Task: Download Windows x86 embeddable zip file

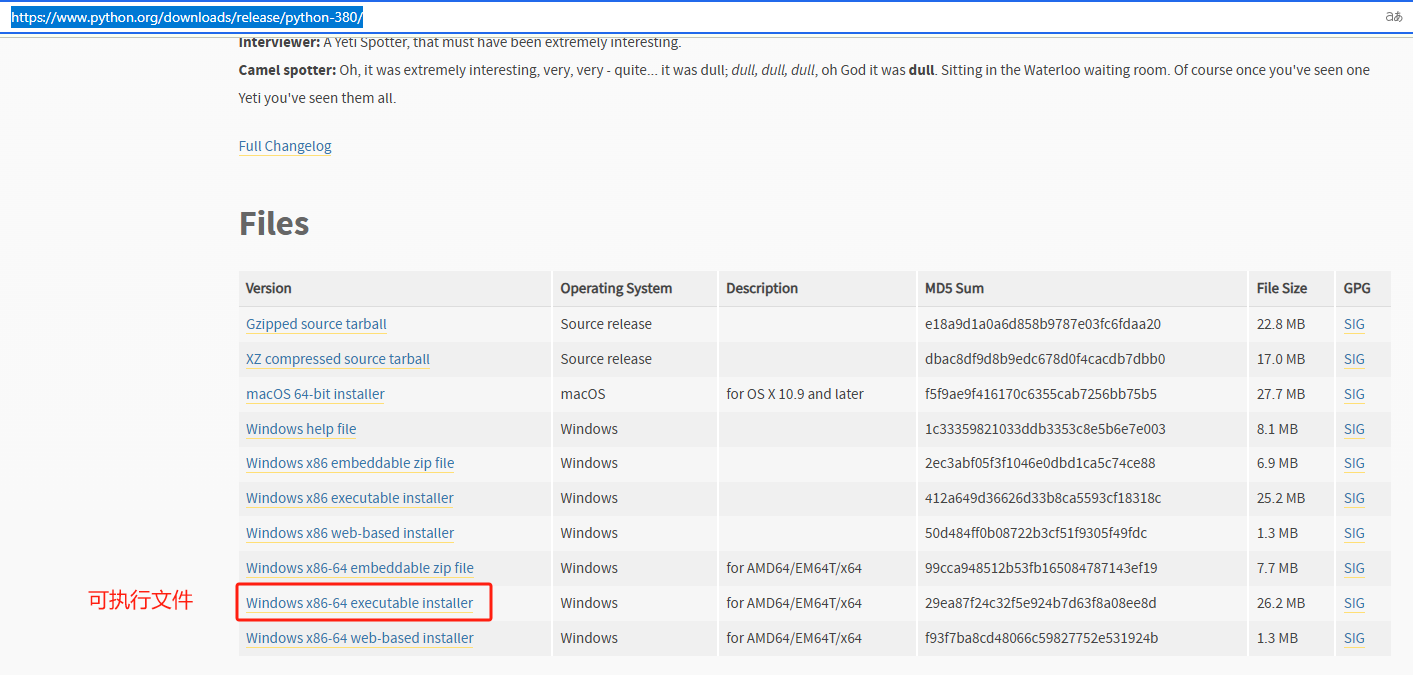Action: pos(350,463)
